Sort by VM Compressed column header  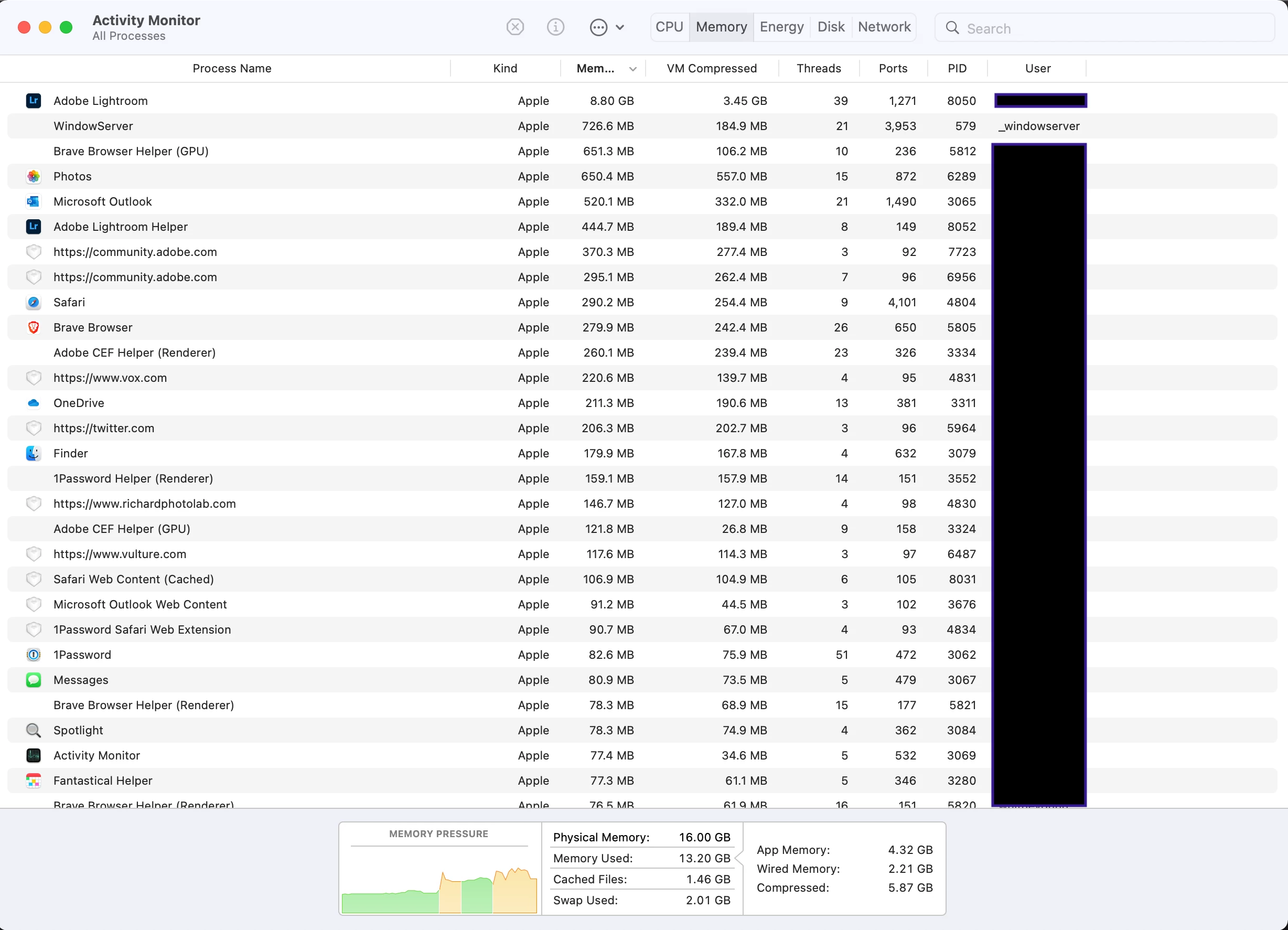711,69
